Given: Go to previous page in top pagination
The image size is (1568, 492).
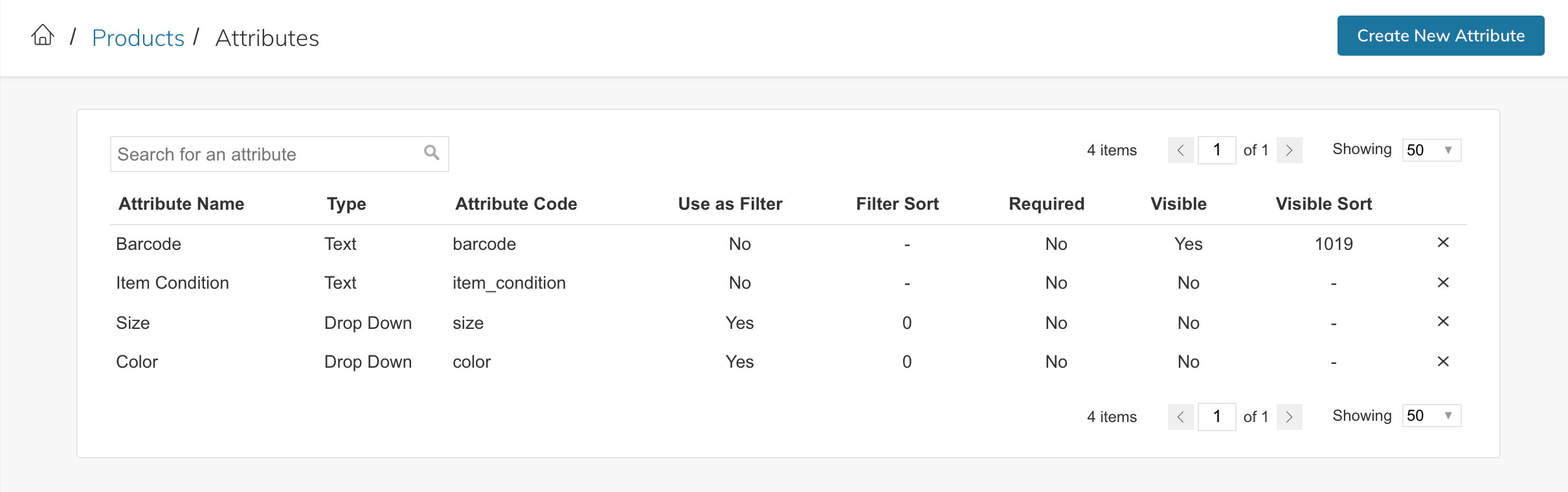Looking at the screenshot, I should click(x=1180, y=151).
